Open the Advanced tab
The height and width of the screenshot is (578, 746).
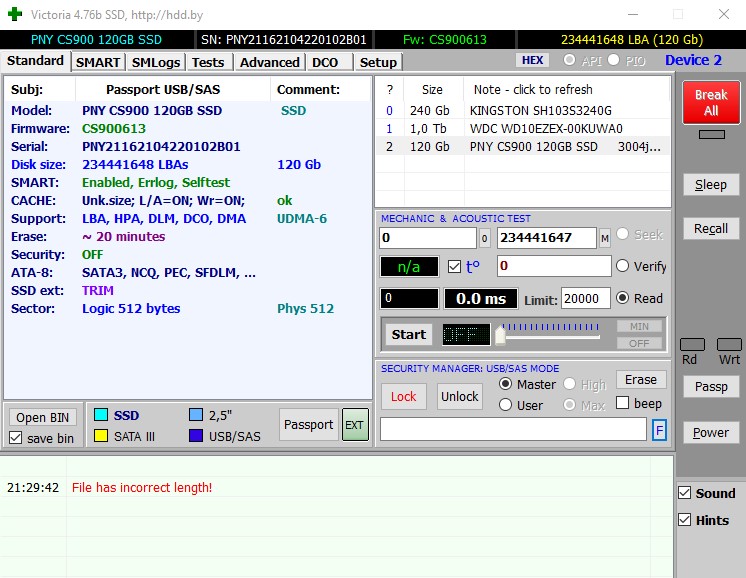click(270, 62)
